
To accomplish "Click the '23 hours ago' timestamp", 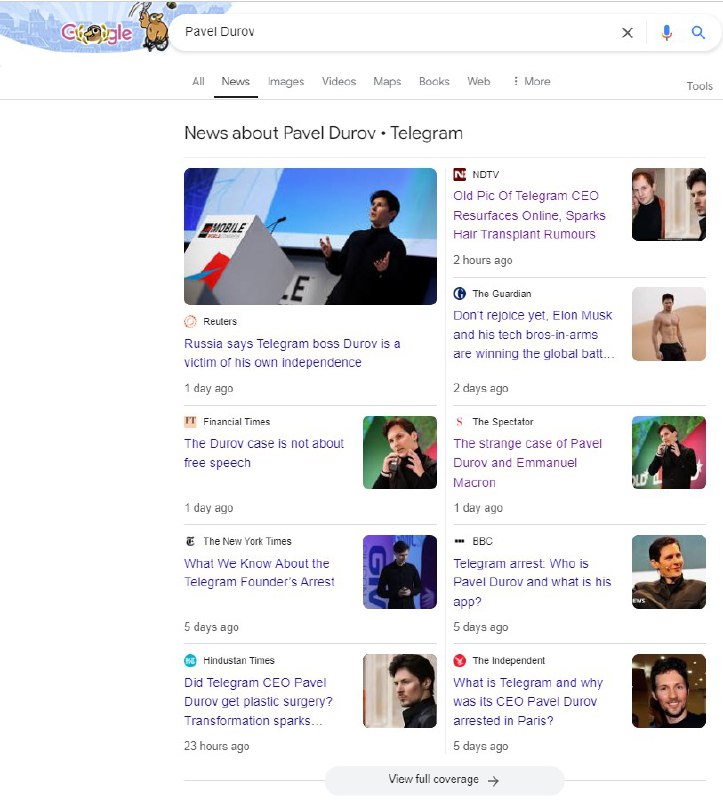I will point(216,746).
